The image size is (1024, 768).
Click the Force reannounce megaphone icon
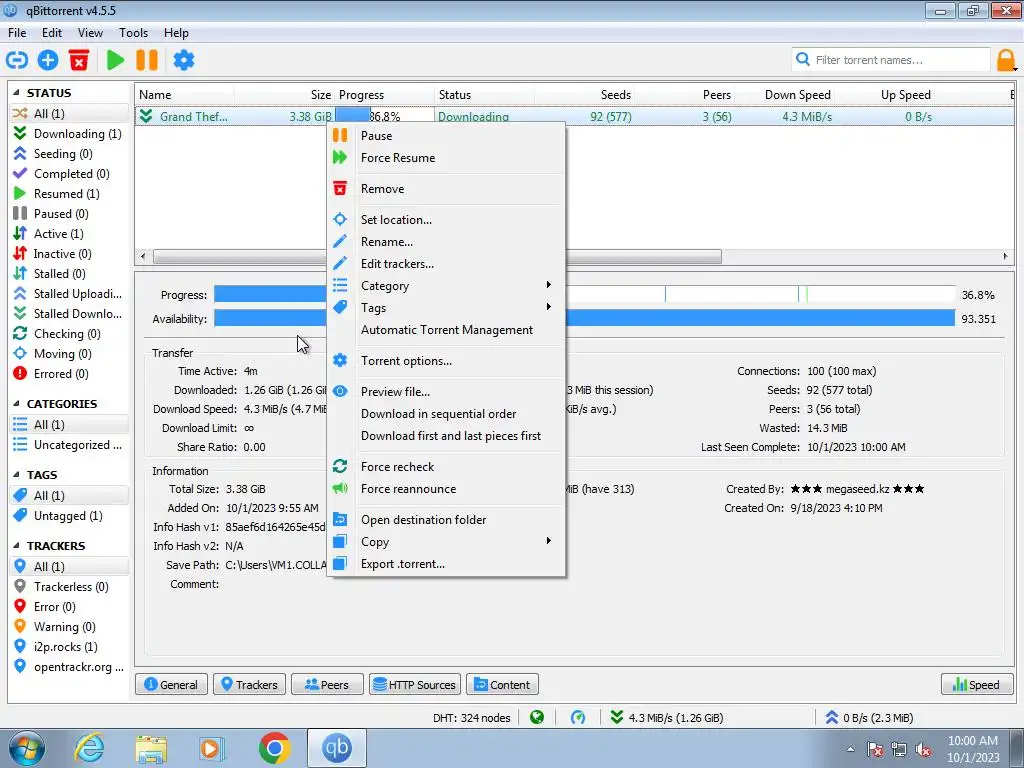pyautogui.click(x=340, y=488)
